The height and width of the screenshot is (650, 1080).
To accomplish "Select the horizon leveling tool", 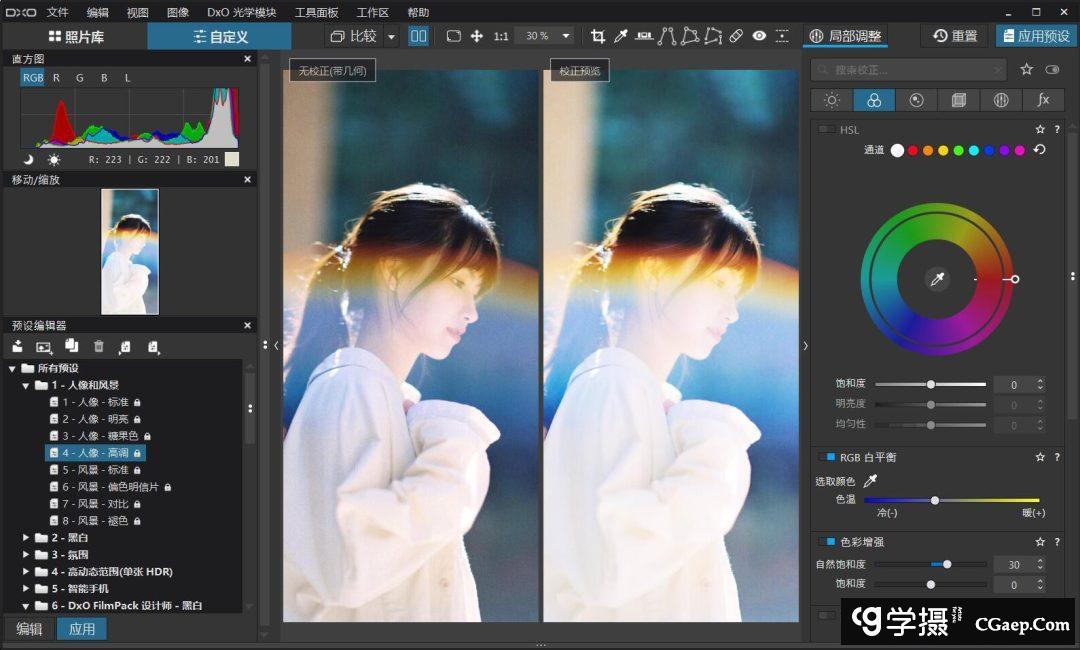I will tap(644, 36).
